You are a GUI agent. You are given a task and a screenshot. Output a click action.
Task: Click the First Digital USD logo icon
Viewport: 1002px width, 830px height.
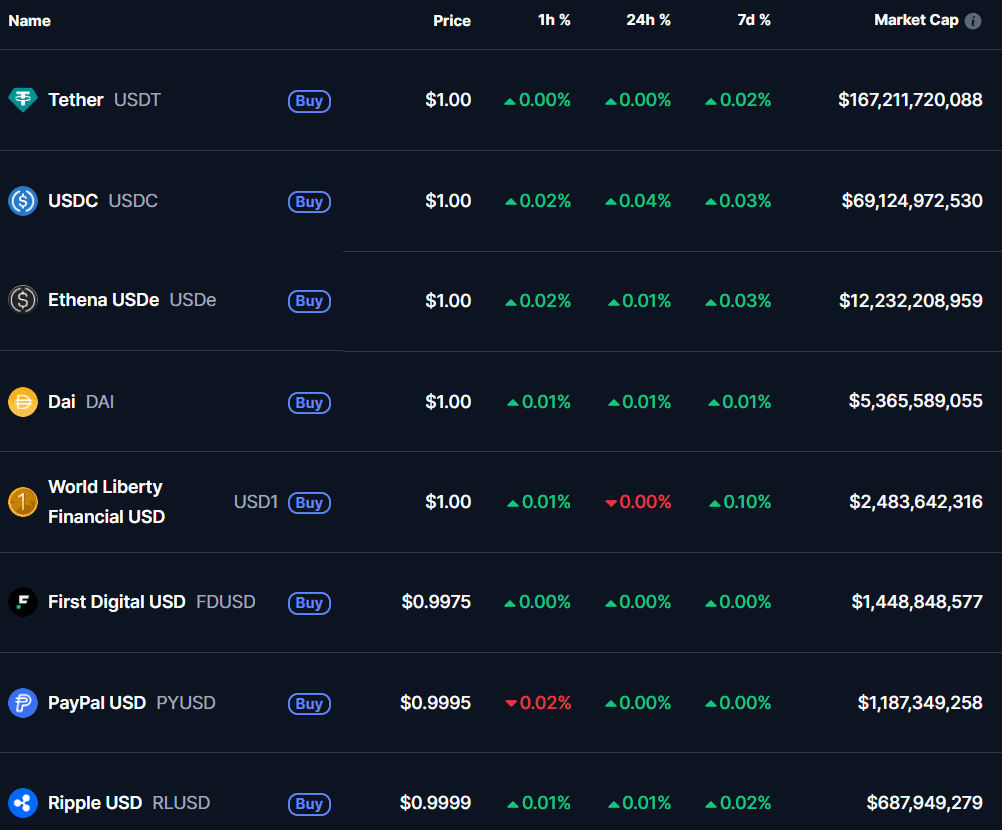(23, 602)
